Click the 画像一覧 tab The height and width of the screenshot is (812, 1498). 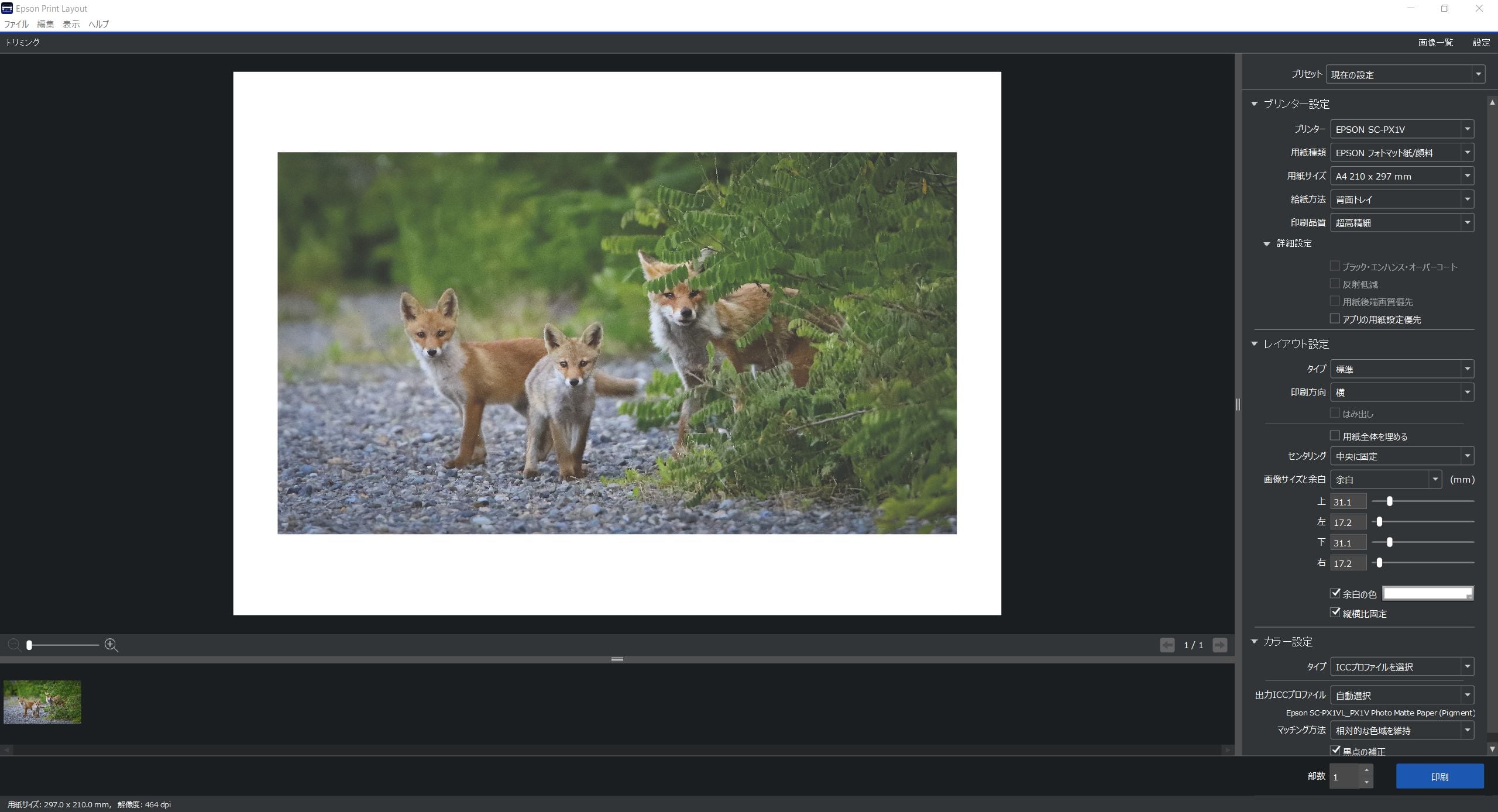click(1435, 42)
